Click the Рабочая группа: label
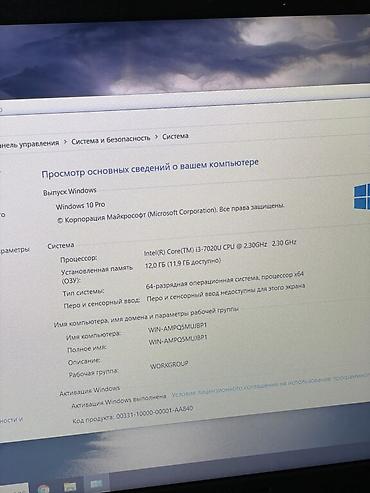Screen dimensions: 370x493 [94, 372]
